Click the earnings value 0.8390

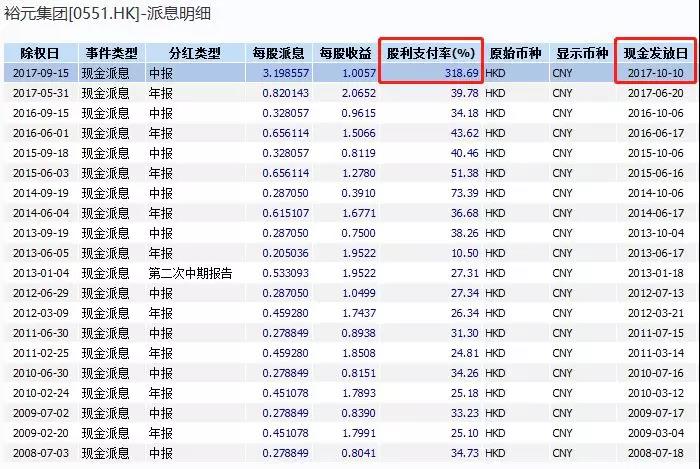click(x=358, y=413)
